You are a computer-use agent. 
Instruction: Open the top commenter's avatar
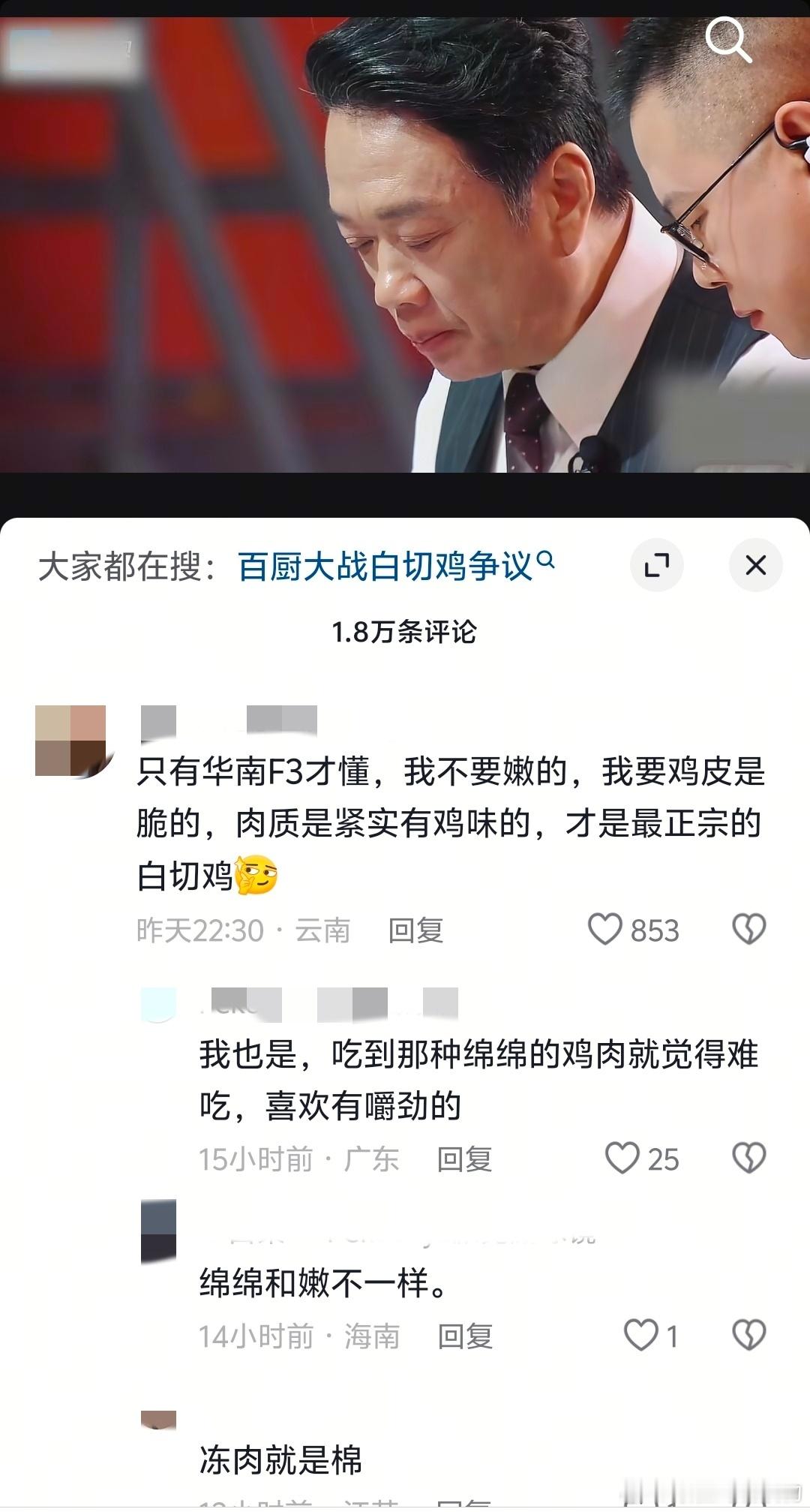[x=70, y=741]
